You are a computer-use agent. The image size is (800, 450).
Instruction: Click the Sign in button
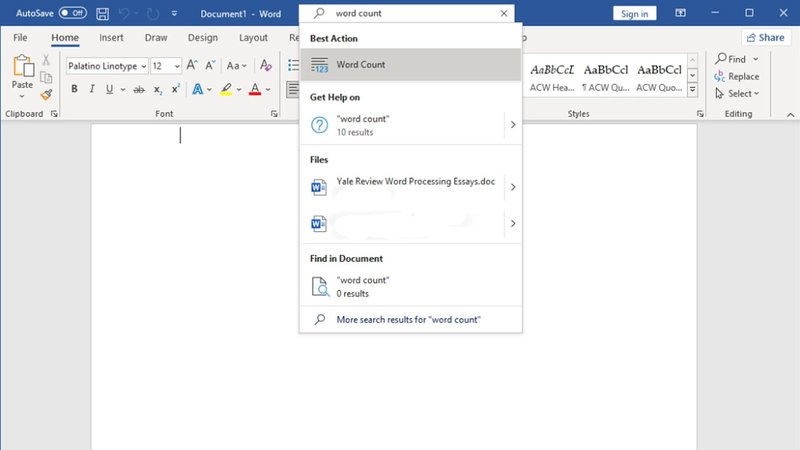[x=634, y=13]
